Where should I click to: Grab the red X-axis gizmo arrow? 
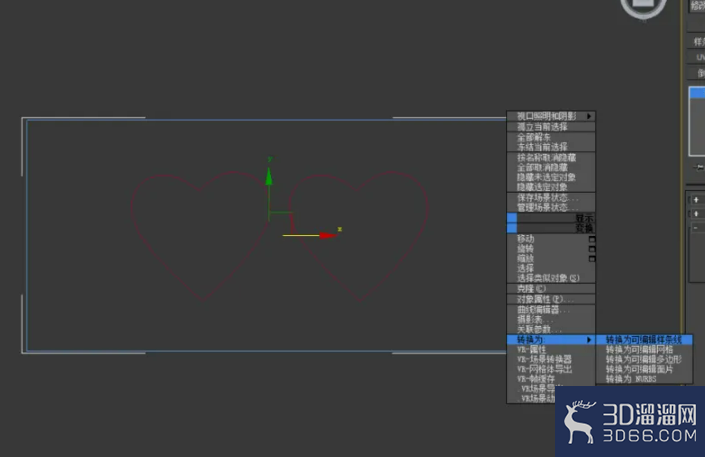pyautogui.click(x=328, y=235)
